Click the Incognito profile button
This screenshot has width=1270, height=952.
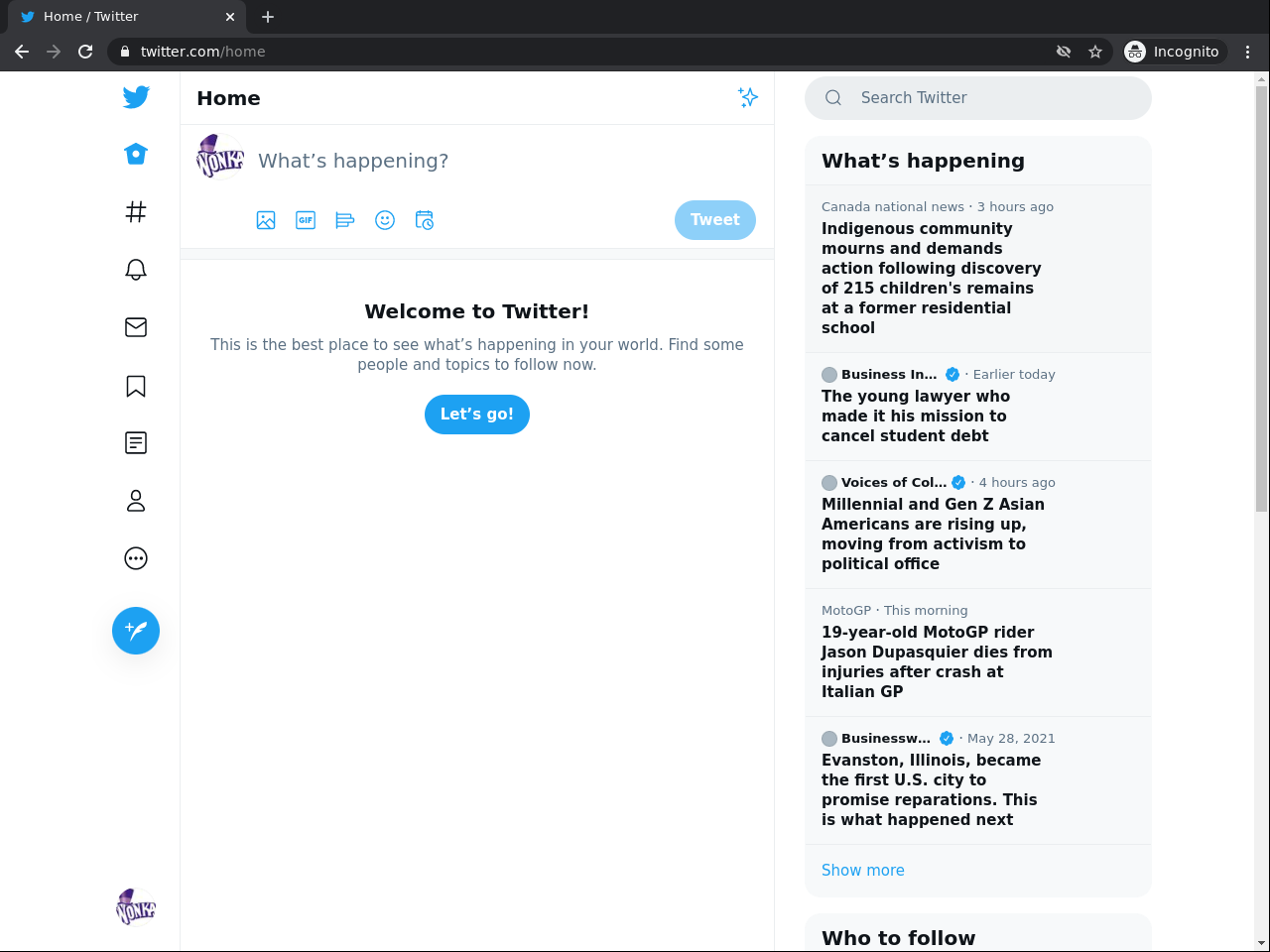pos(1174,52)
